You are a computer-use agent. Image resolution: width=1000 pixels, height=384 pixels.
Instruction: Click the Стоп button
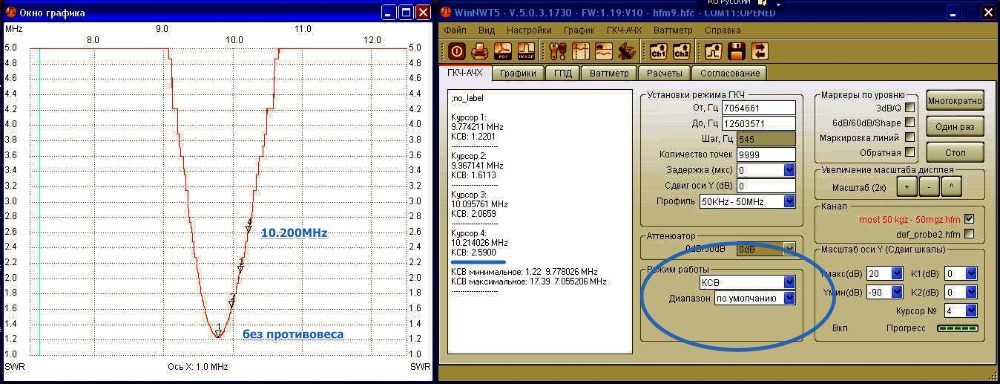(955, 152)
